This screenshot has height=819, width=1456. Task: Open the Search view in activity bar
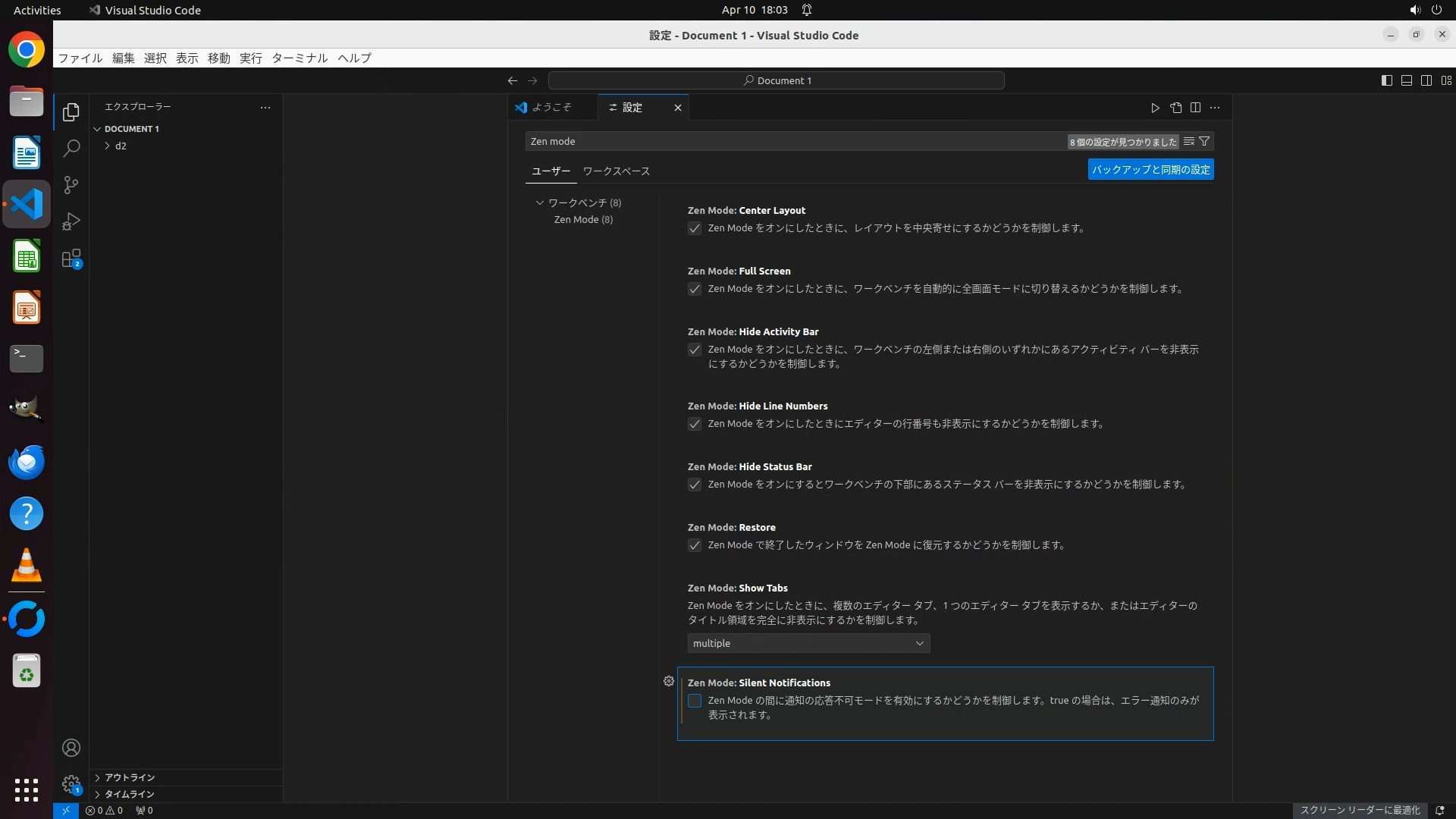pyautogui.click(x=71, y=148)
